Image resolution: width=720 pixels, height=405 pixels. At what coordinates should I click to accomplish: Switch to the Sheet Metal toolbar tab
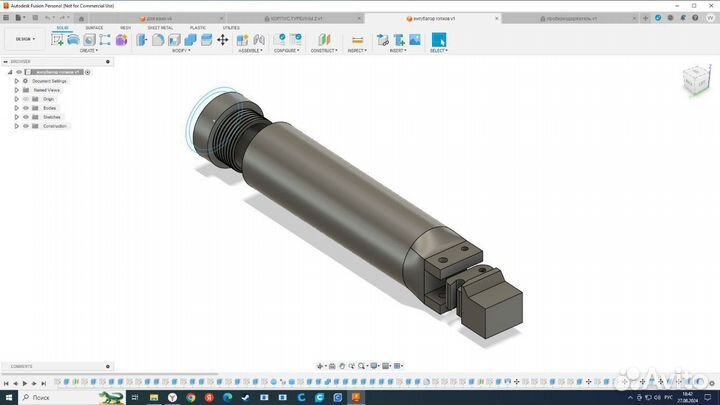tap(160, 28)
